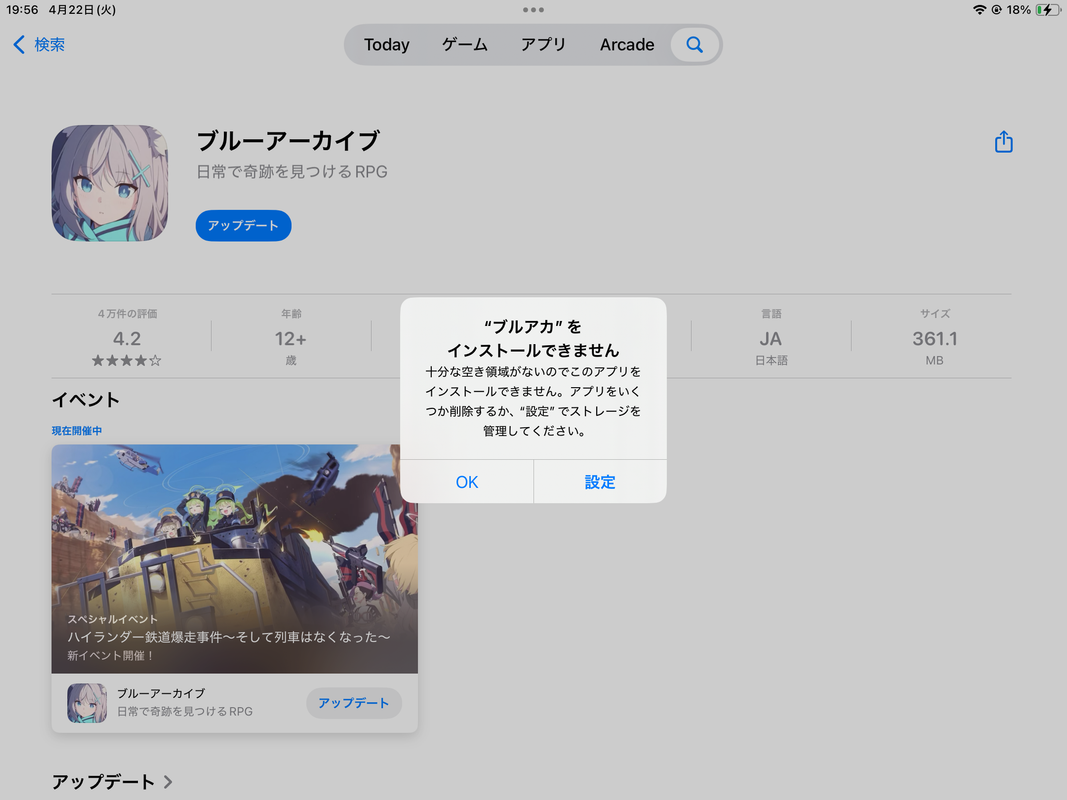Tap the 現在開催中 label
Viewport: 1067px width, 800px height.
pos(77,431)
